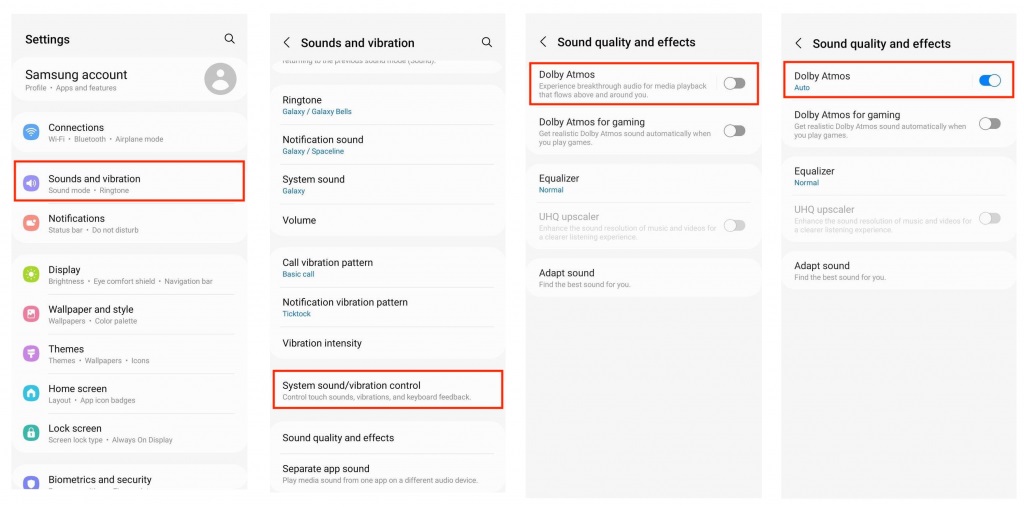Screen dimensions: 1024x510
Task: Tap the Notifications bell icon
Action: coord(31,223)
